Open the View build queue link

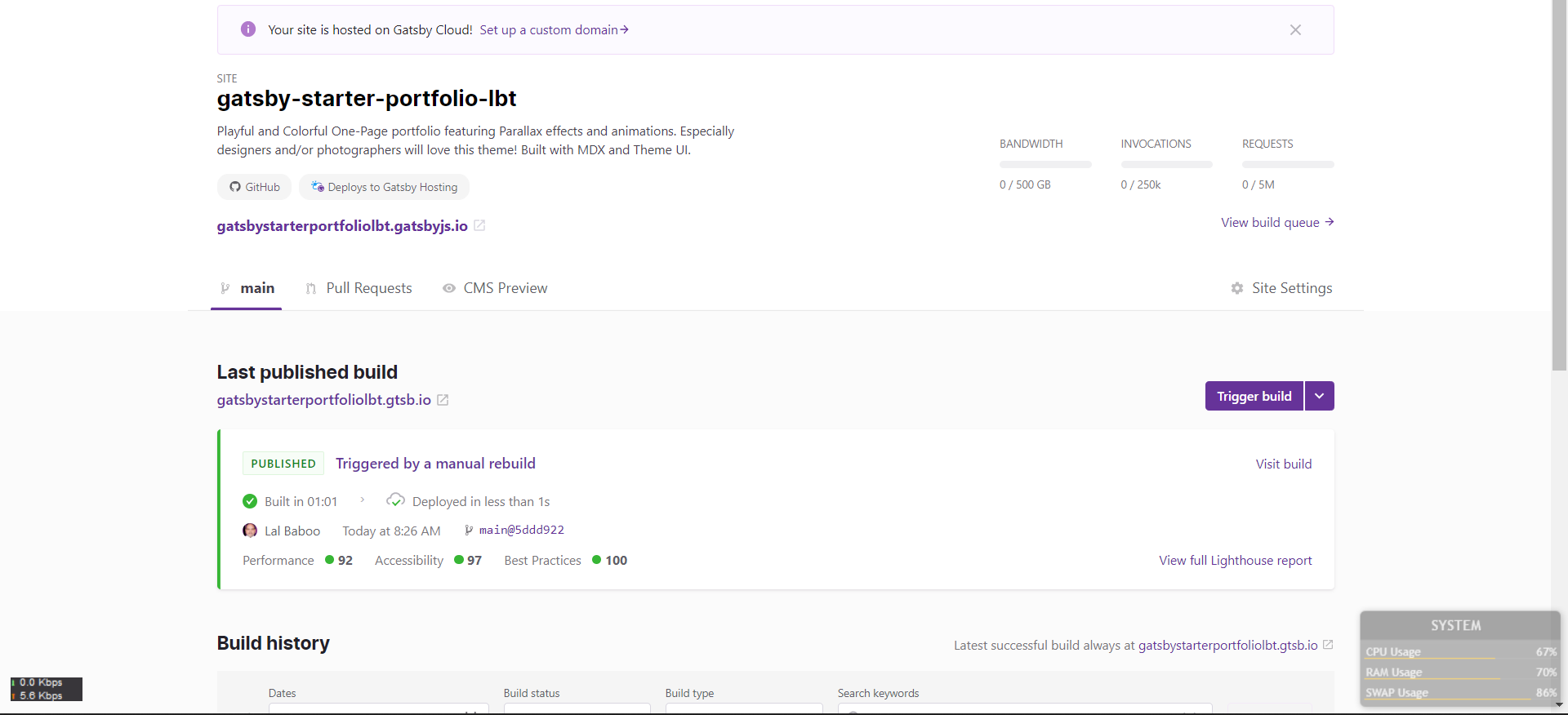tap(1277, 222)
